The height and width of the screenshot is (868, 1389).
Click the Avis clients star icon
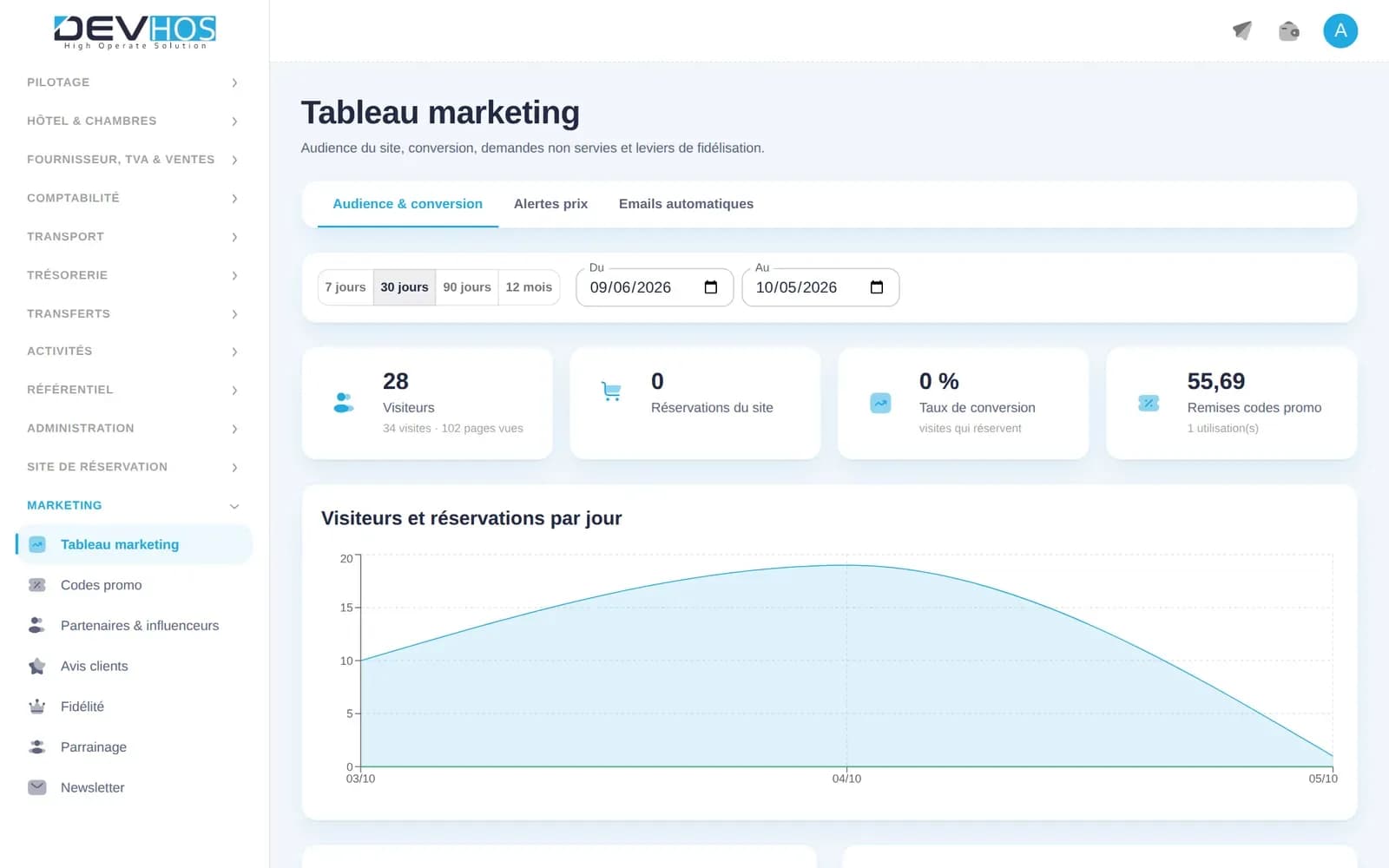tap(37, 666)
